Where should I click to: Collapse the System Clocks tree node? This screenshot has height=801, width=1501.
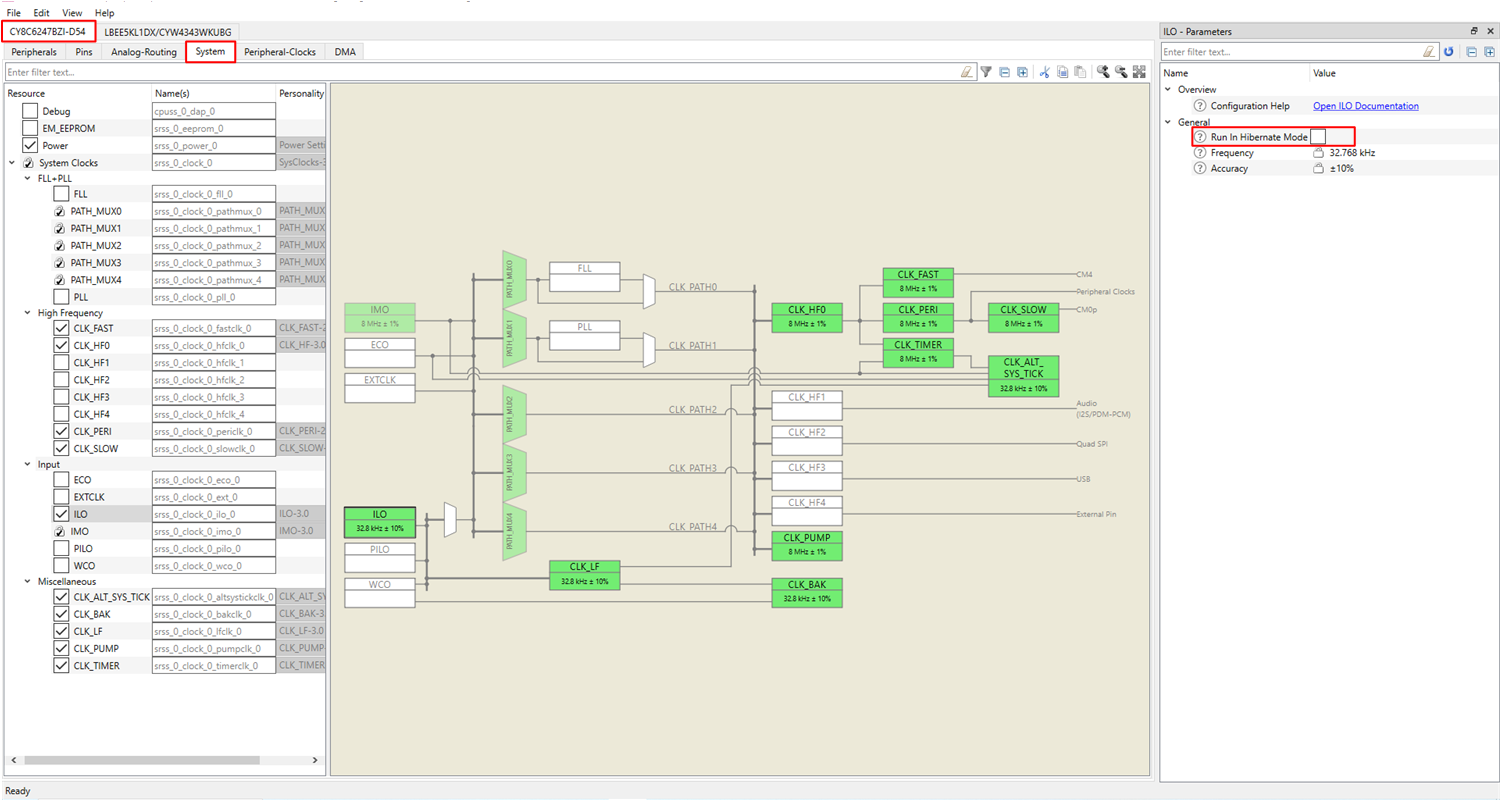(11, 162)
